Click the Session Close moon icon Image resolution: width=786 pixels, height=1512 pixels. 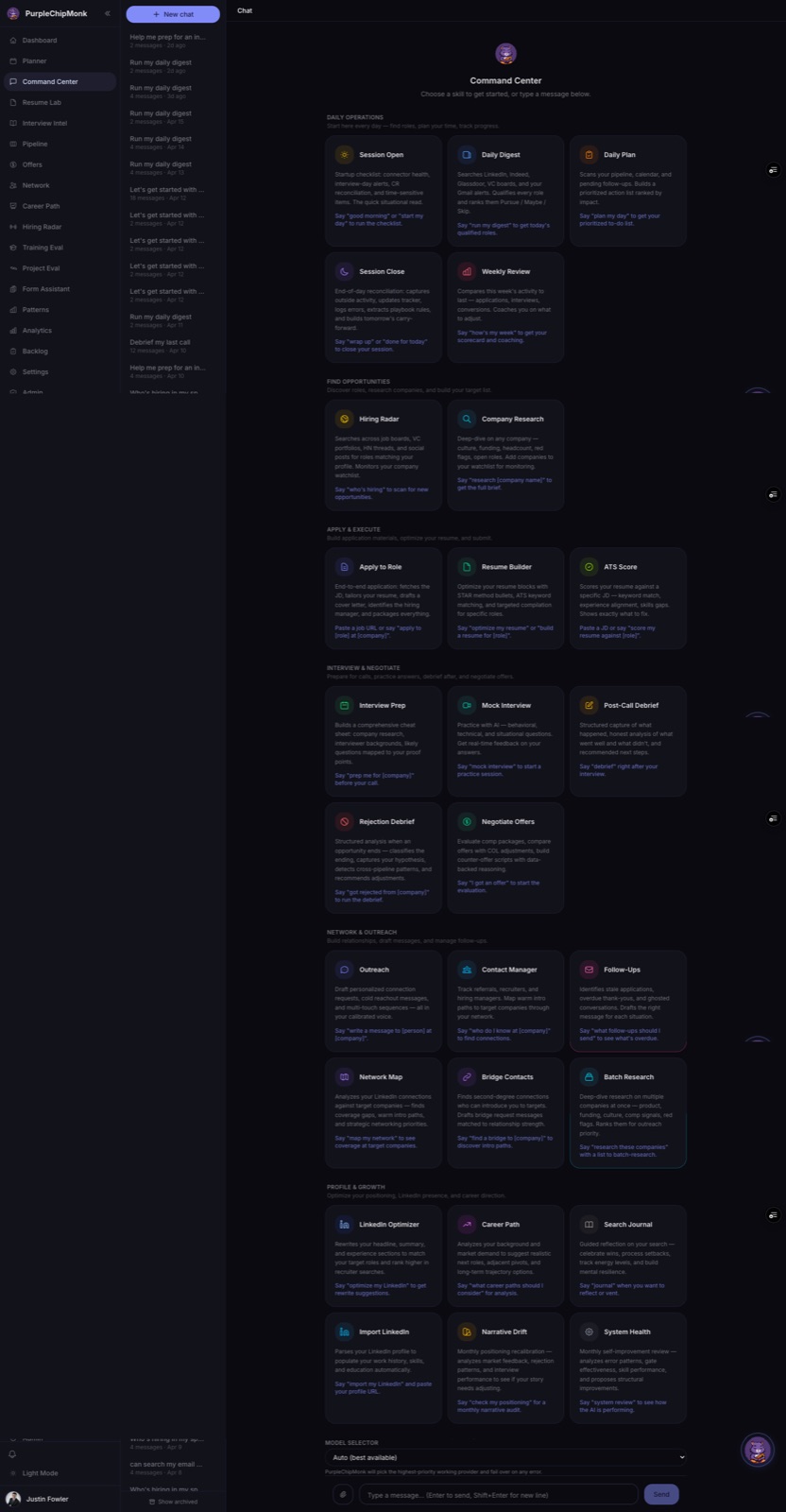(345, 271)
